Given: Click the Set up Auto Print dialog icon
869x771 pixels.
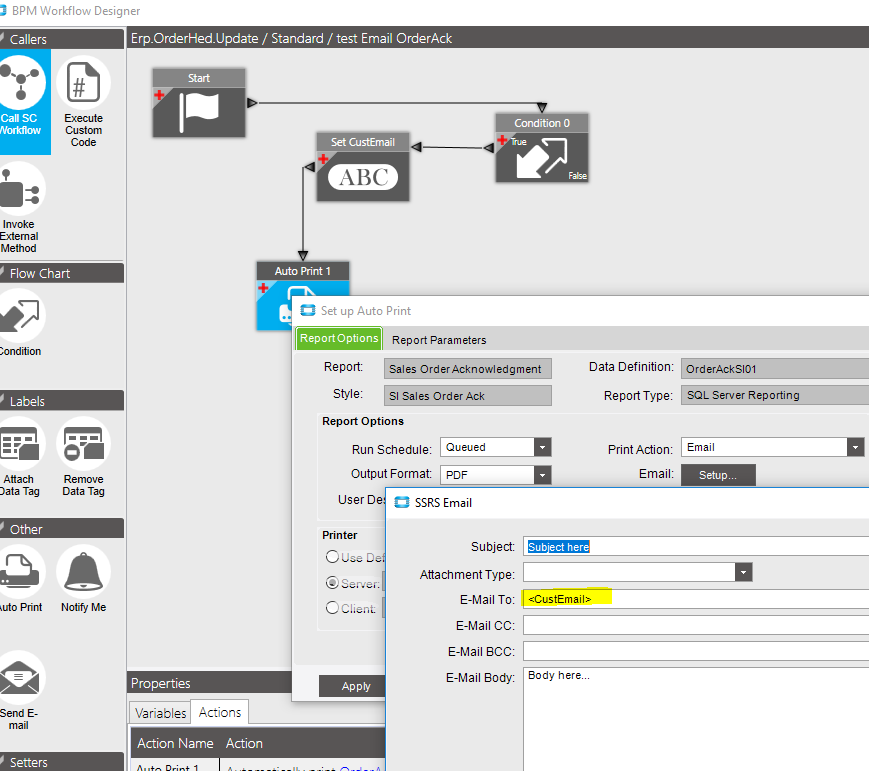Looking at the screenshot, I should click(308, 311).
